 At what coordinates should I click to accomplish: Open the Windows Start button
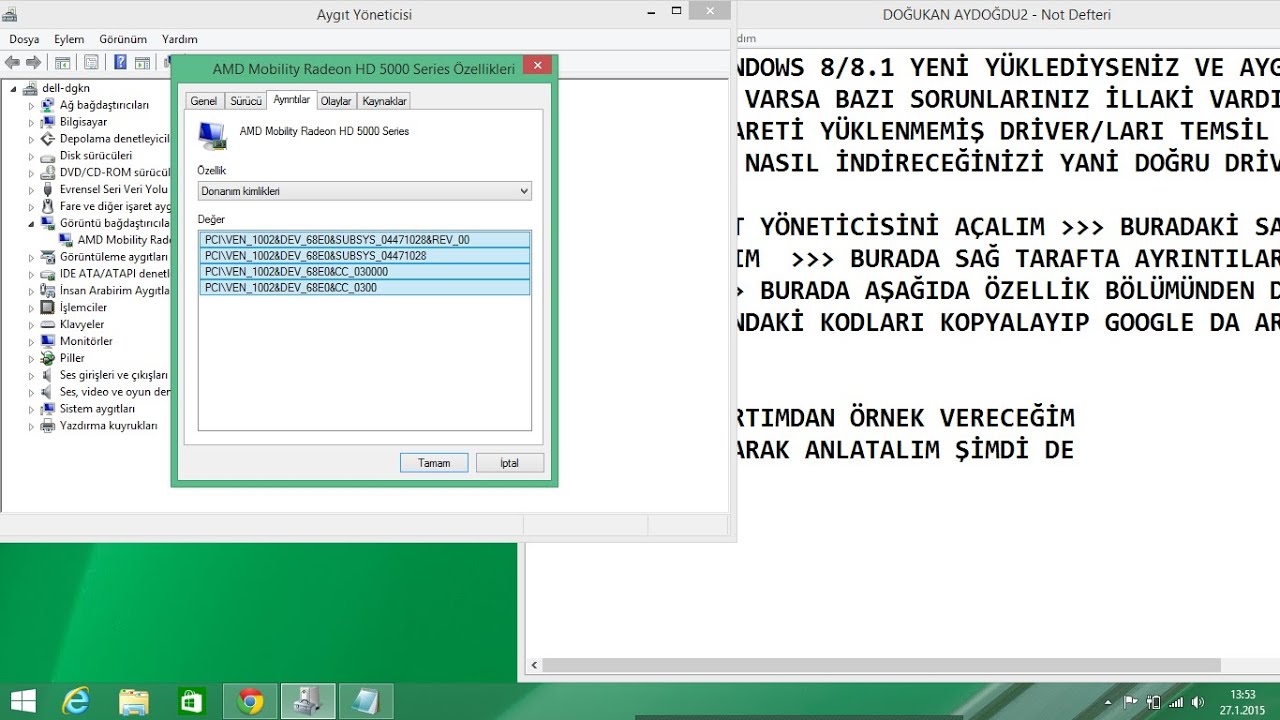point(23,701)
